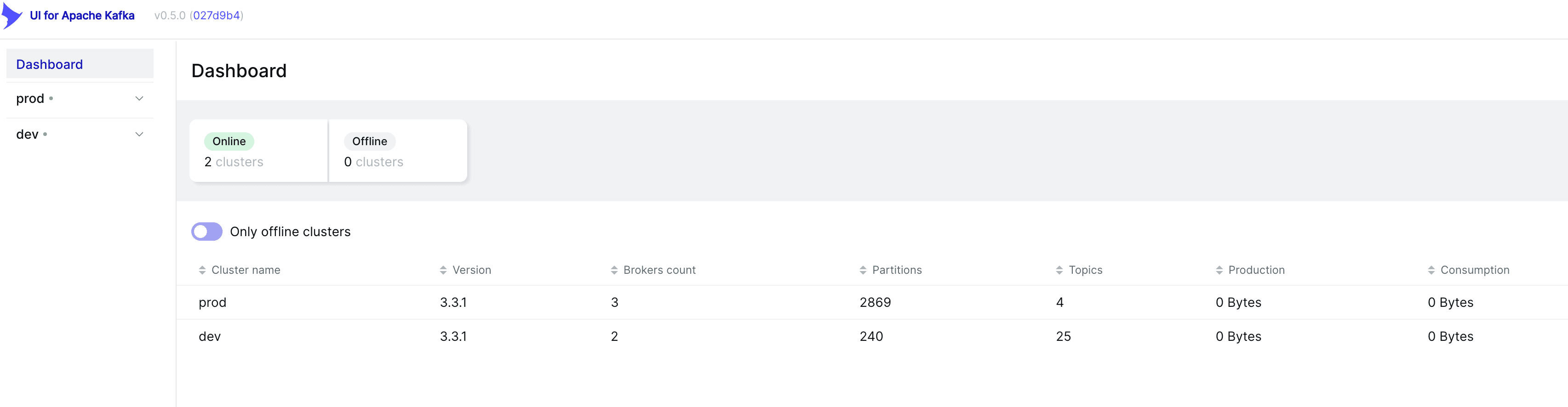Click the Kafka UI bird logo

[11, 15]
